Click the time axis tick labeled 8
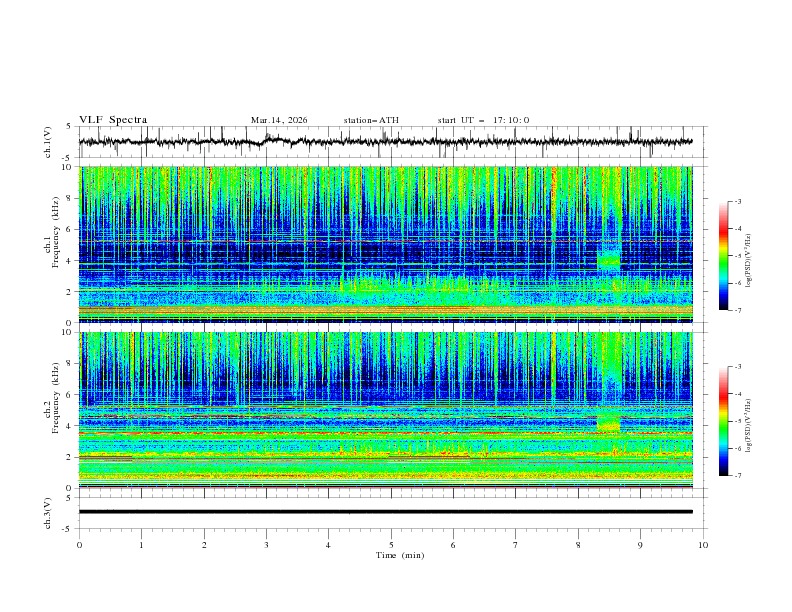The height and width of the screenshot is (612, 792). 578,545
